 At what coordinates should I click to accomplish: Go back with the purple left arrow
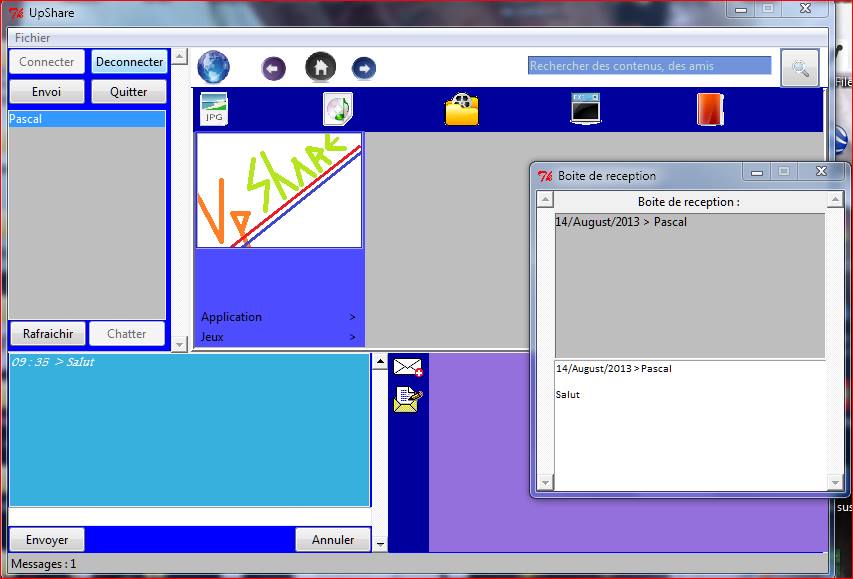pos(274,69)
